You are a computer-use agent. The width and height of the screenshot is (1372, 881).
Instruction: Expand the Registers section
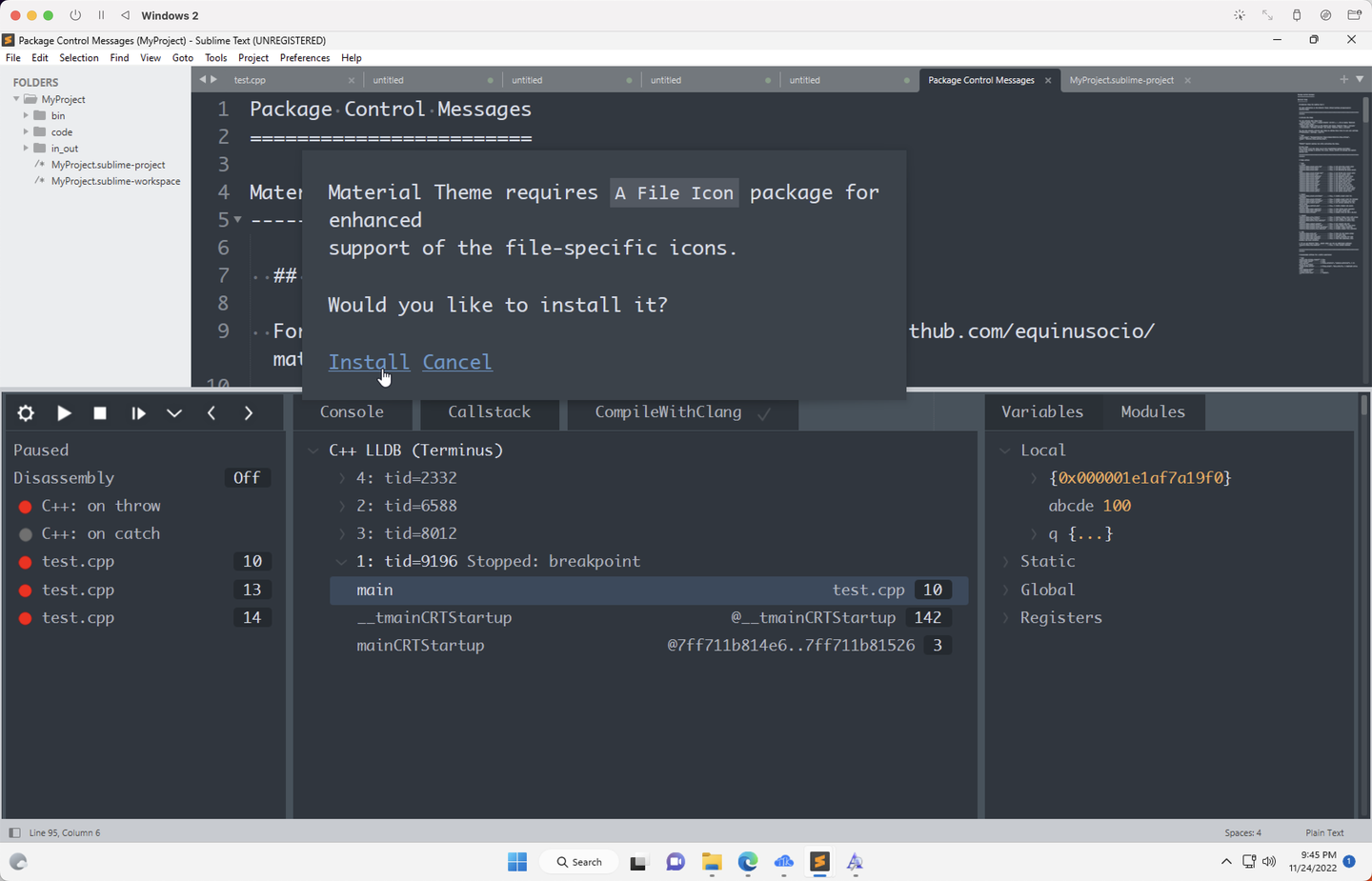click(x=1005, y=618)
